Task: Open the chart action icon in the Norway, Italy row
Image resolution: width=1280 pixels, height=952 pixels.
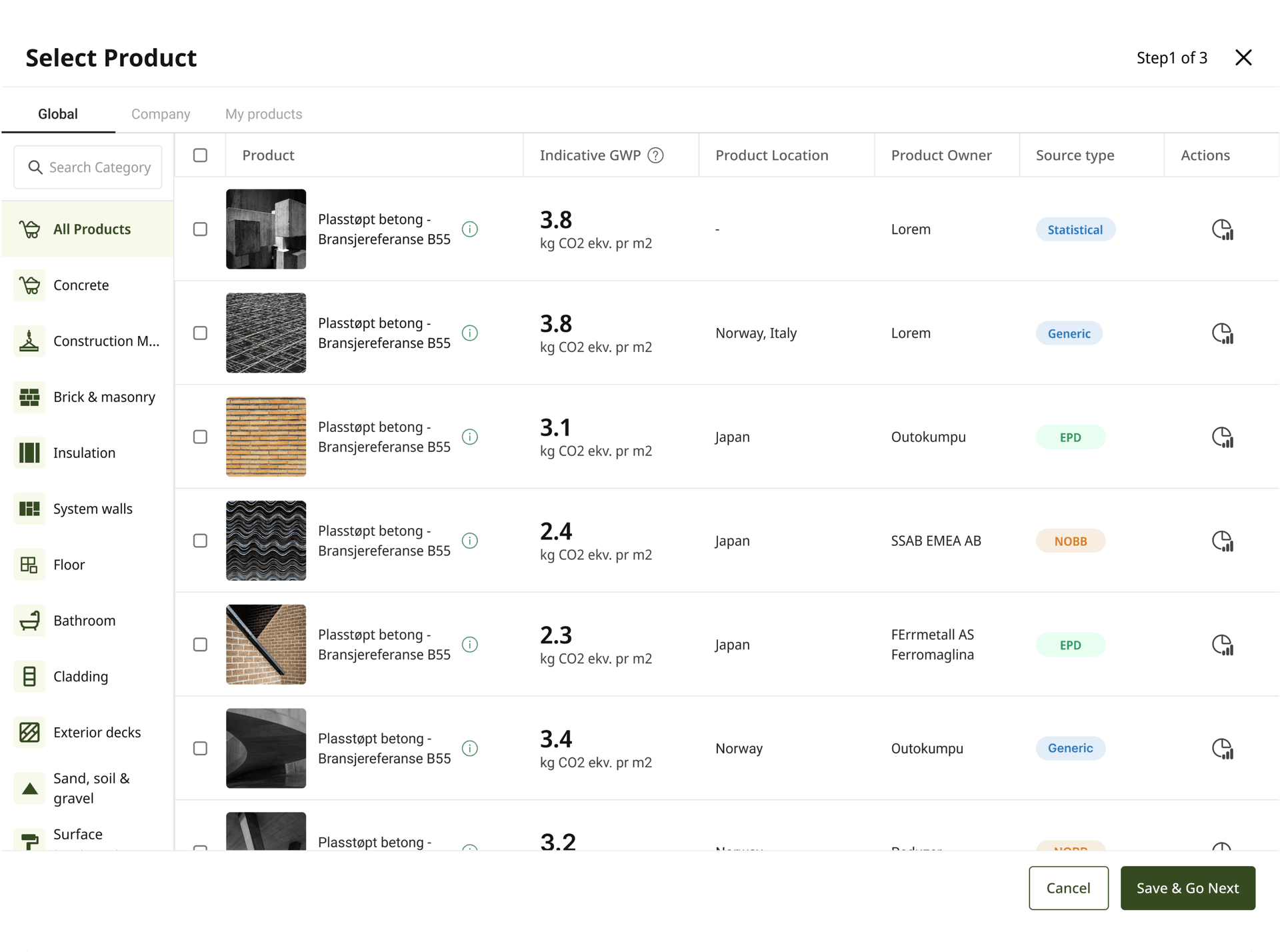Action: tap(1222, 333)
